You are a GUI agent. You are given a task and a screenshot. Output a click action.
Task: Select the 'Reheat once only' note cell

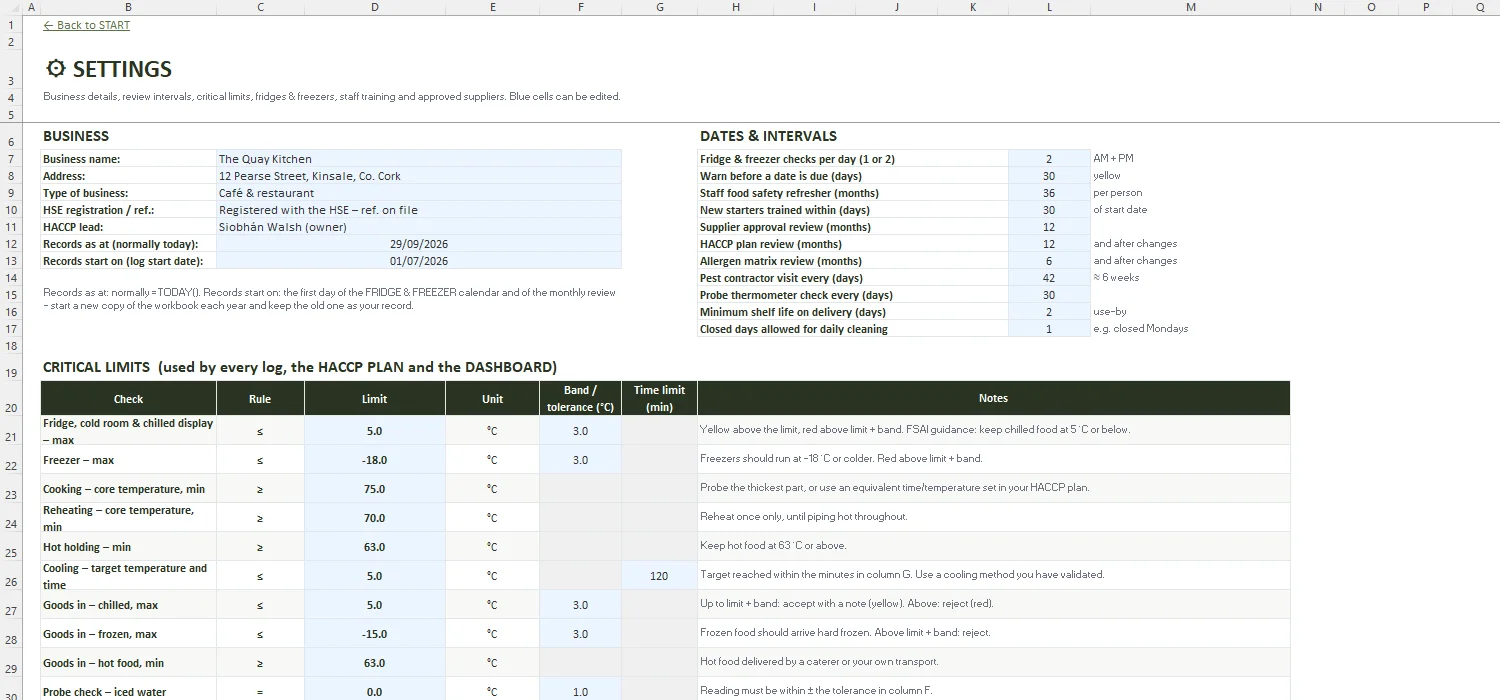[x=993, y=518]
